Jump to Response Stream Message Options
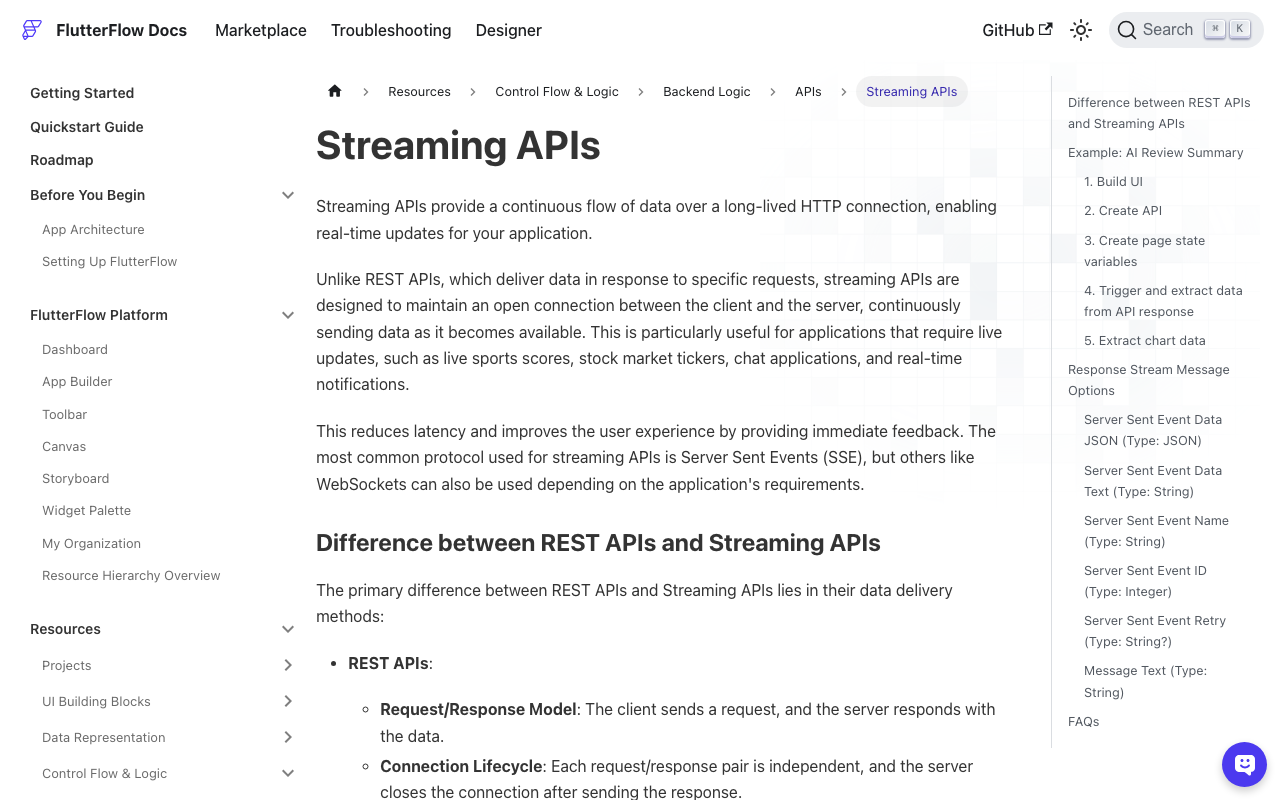 click(1149, 380)
